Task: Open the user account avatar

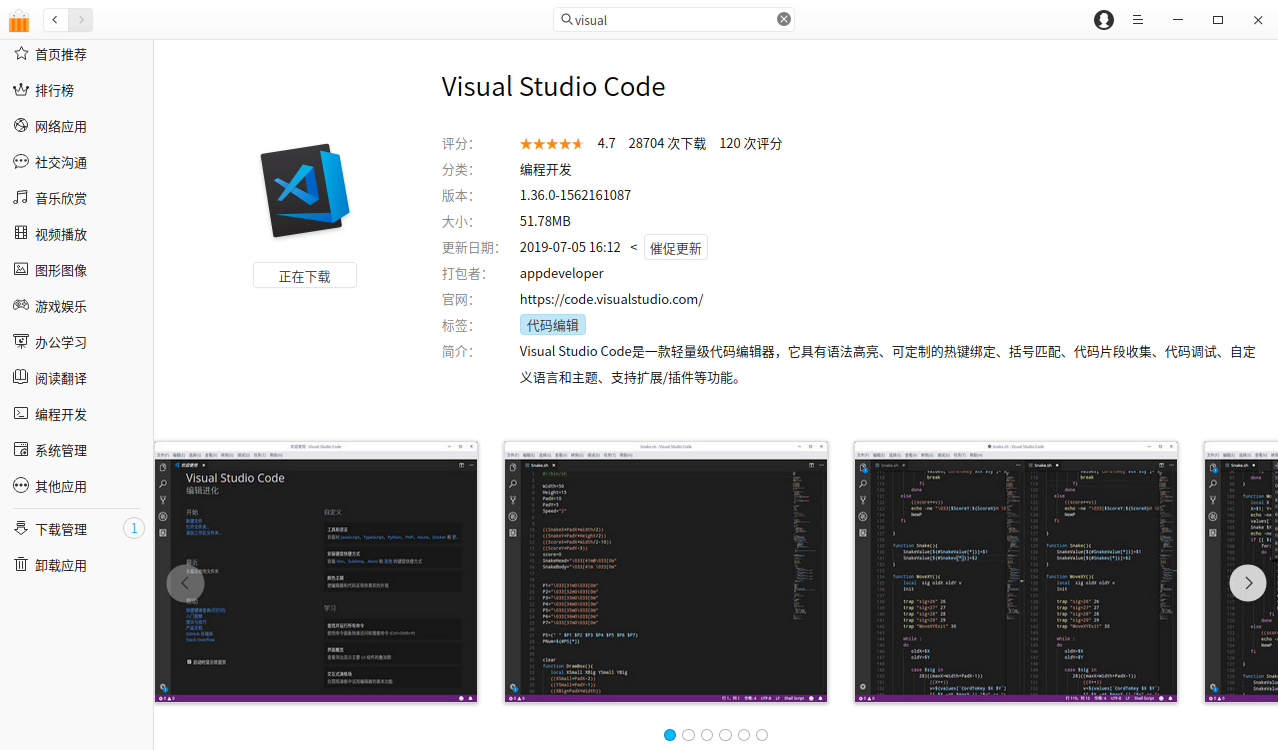Action: click(1104, 20)
